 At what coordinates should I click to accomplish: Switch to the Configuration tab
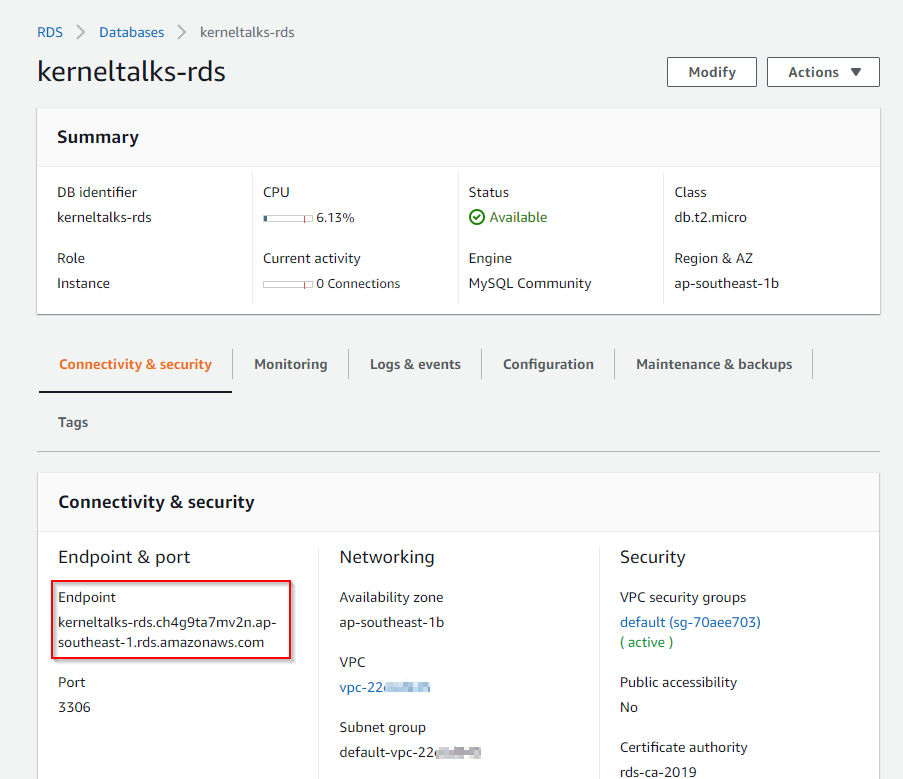(548, 364)
